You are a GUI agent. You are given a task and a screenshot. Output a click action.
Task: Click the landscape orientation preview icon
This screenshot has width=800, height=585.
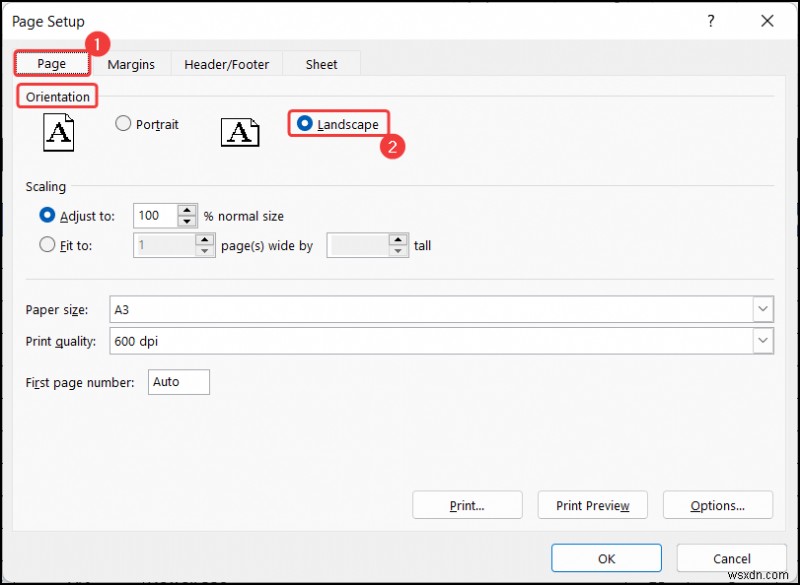pos(240,131)
